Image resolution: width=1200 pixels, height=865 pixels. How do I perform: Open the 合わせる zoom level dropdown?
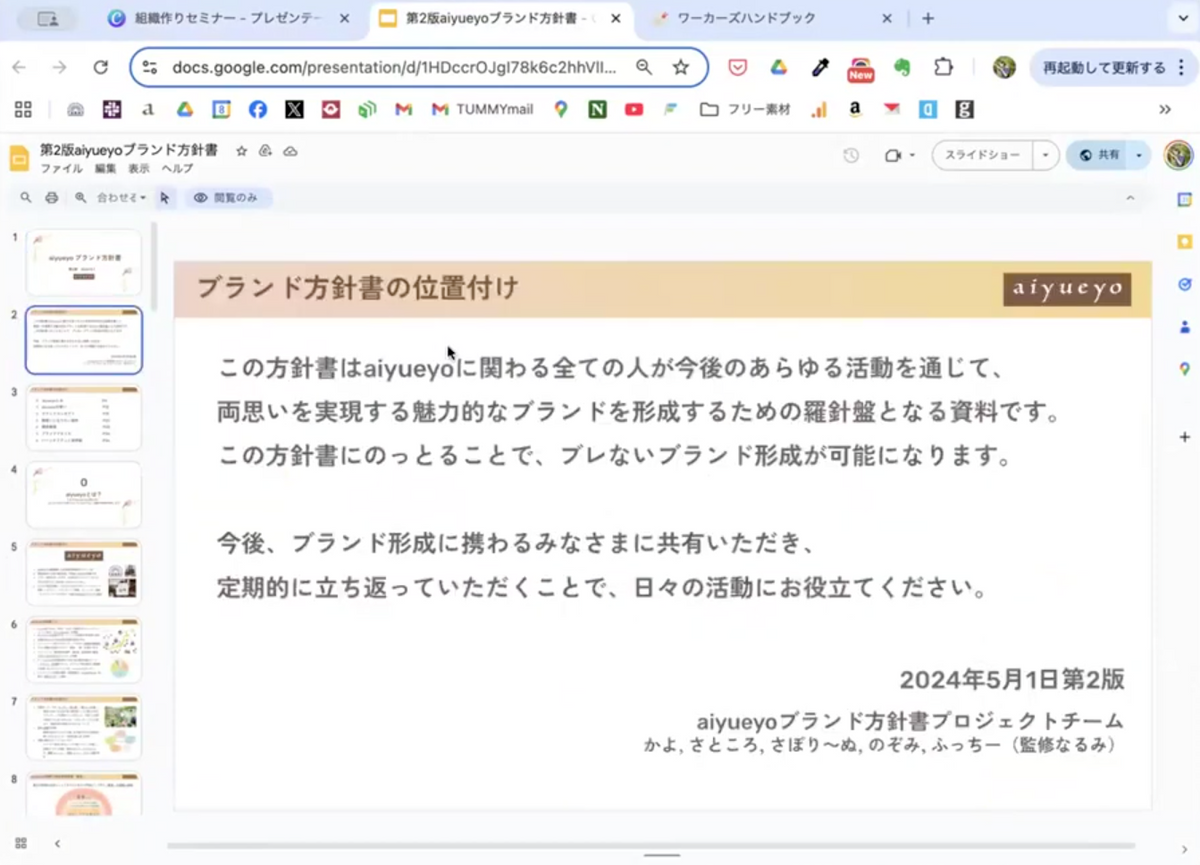(120, 198)
